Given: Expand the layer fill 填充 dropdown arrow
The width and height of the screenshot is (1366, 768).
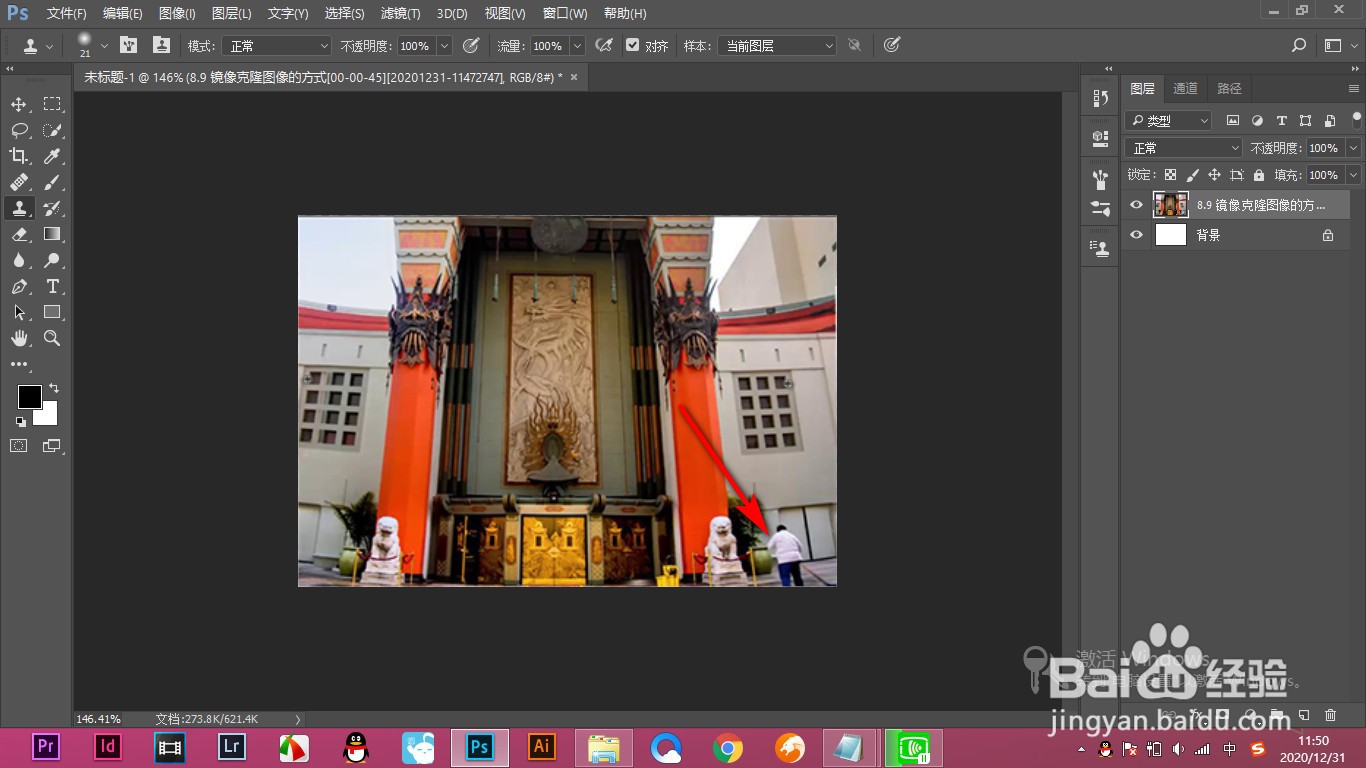Looking at the screenshot, I should click(1353, 175).
